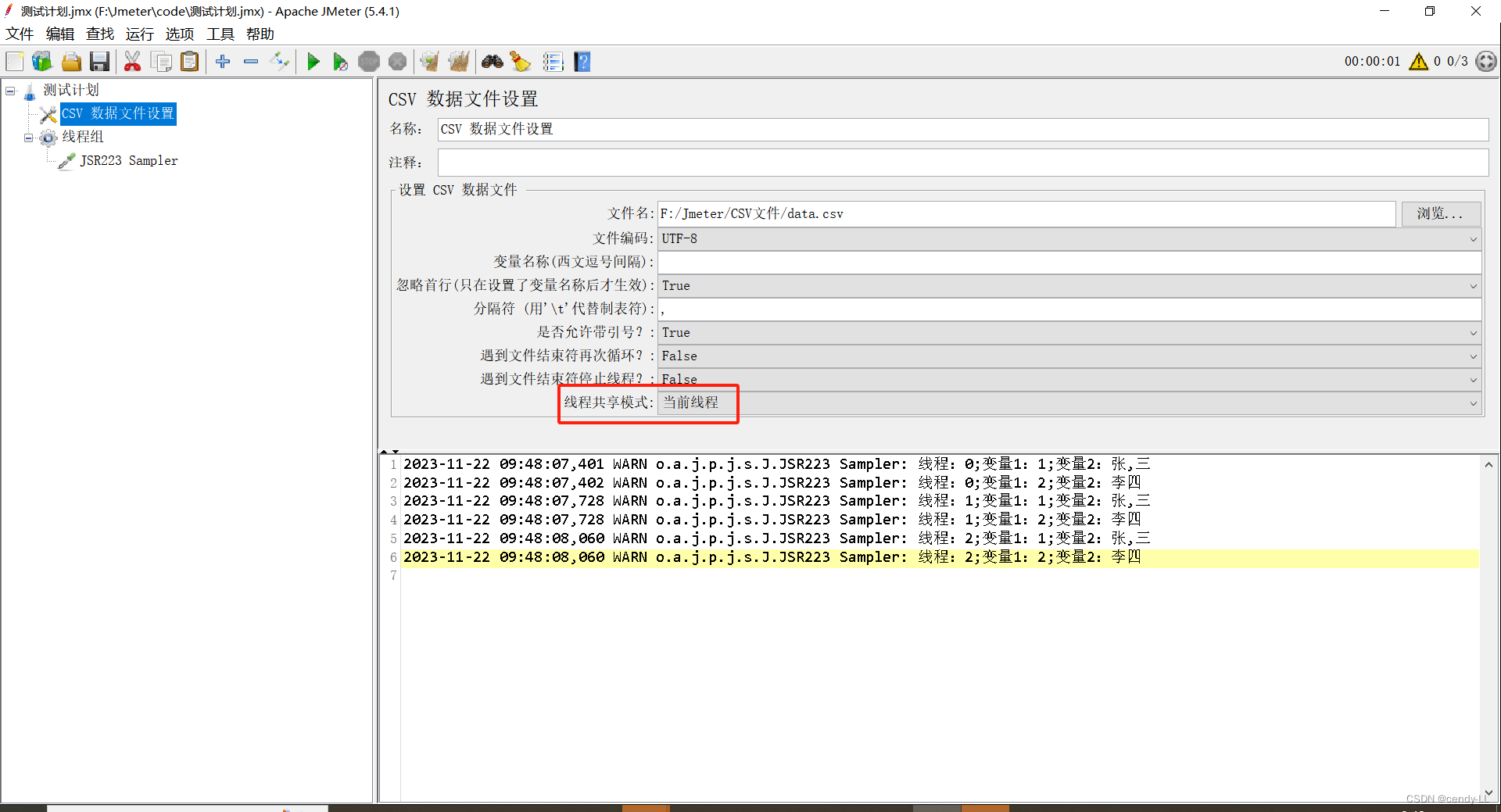Click the Help question mark icon
1501x812 pixels.
coord(582,61)
